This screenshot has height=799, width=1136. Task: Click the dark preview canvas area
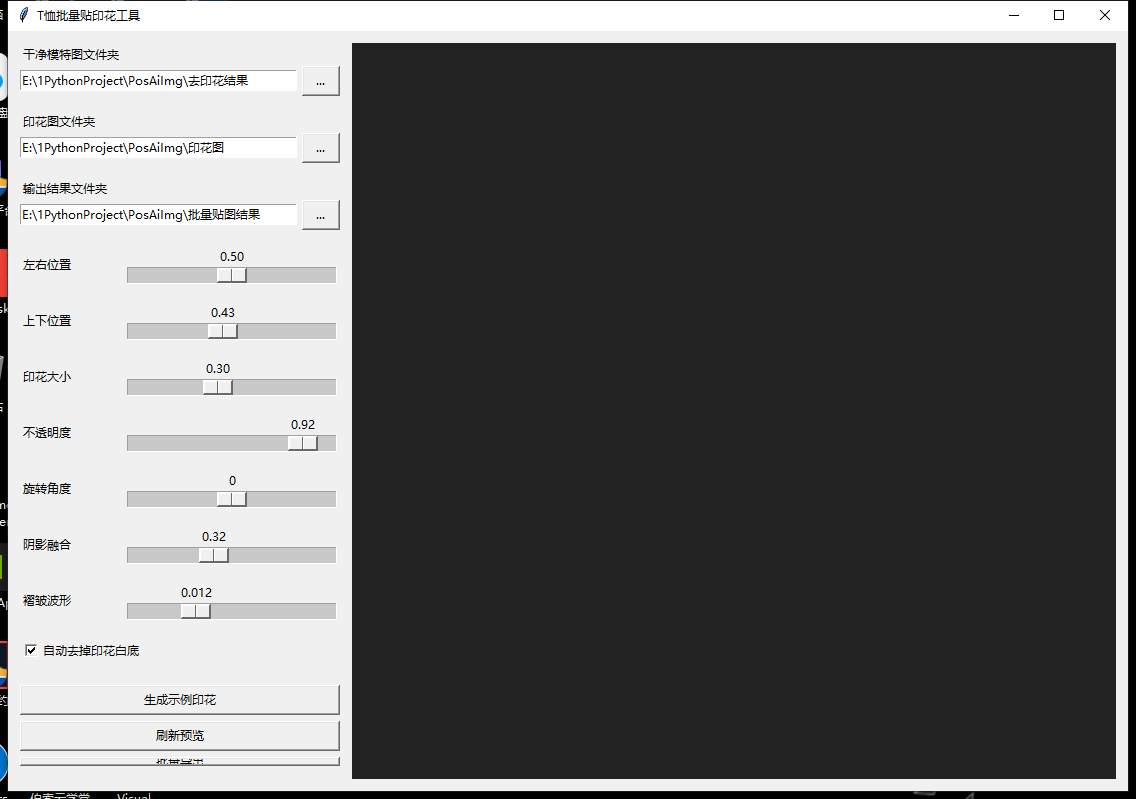(x=733, y=411)
